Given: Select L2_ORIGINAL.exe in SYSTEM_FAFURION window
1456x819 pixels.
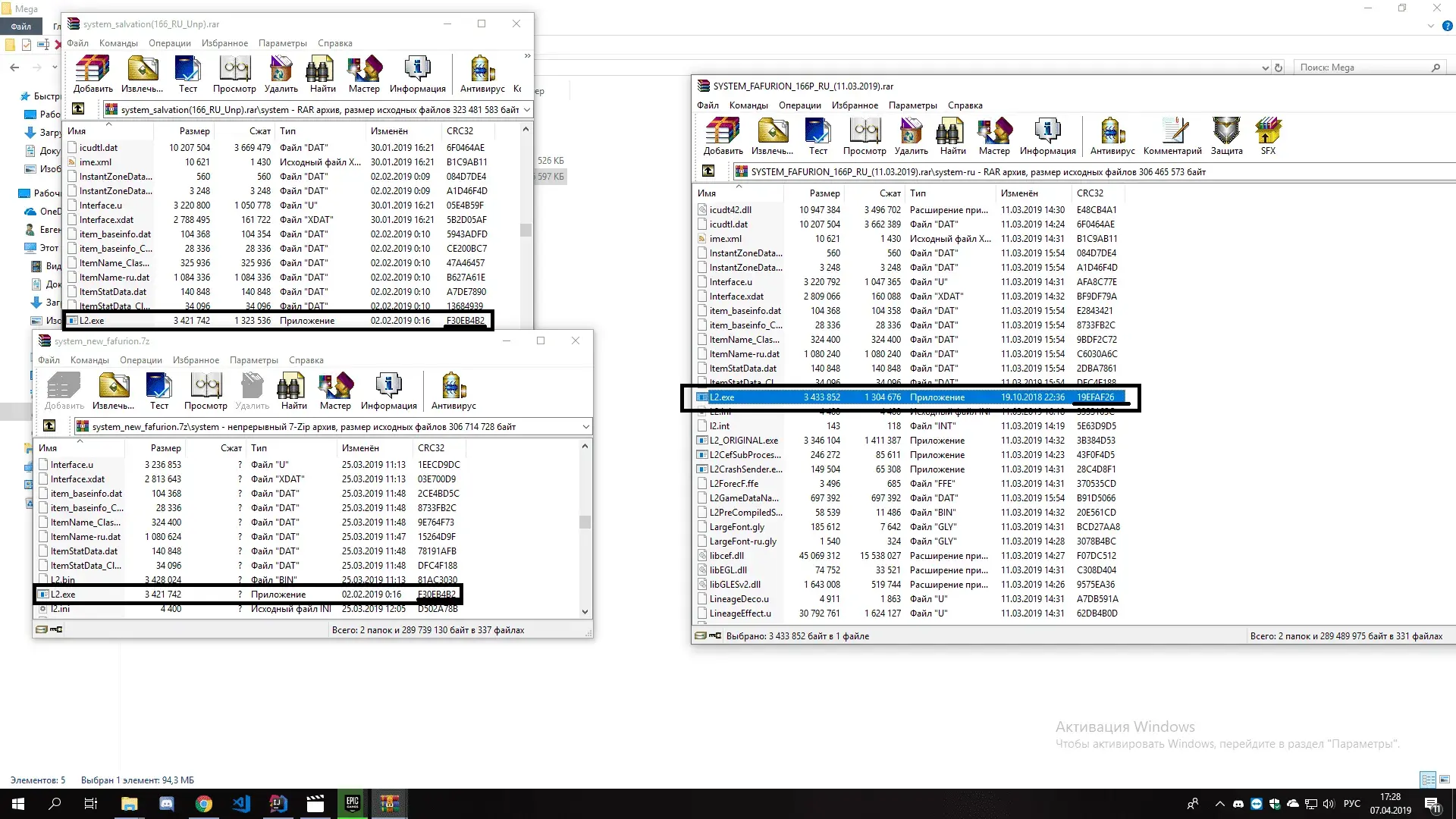Looking at the screenshot, I should point(910,440).
